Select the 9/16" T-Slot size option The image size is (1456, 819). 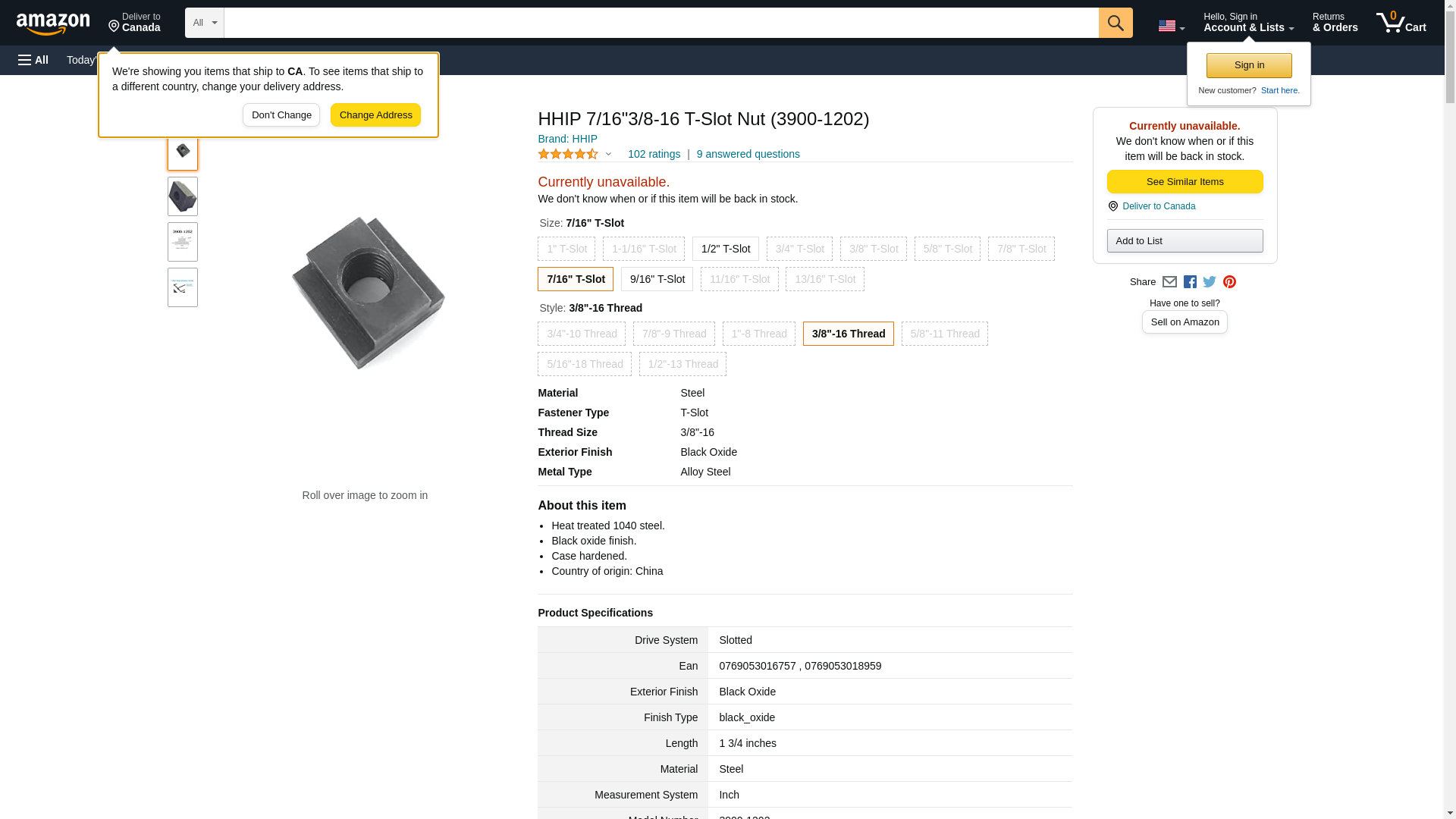[657, 279]
